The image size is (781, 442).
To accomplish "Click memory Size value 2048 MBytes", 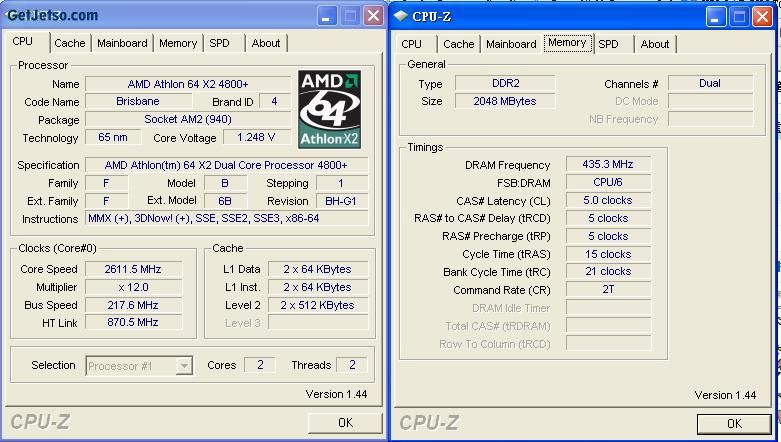I will click(505, 102).
